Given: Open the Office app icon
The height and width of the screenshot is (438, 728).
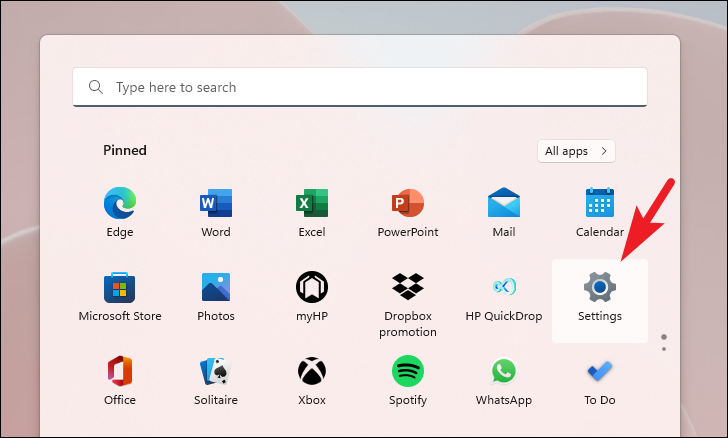Looking at the screenshot, I should pos(120,371).
